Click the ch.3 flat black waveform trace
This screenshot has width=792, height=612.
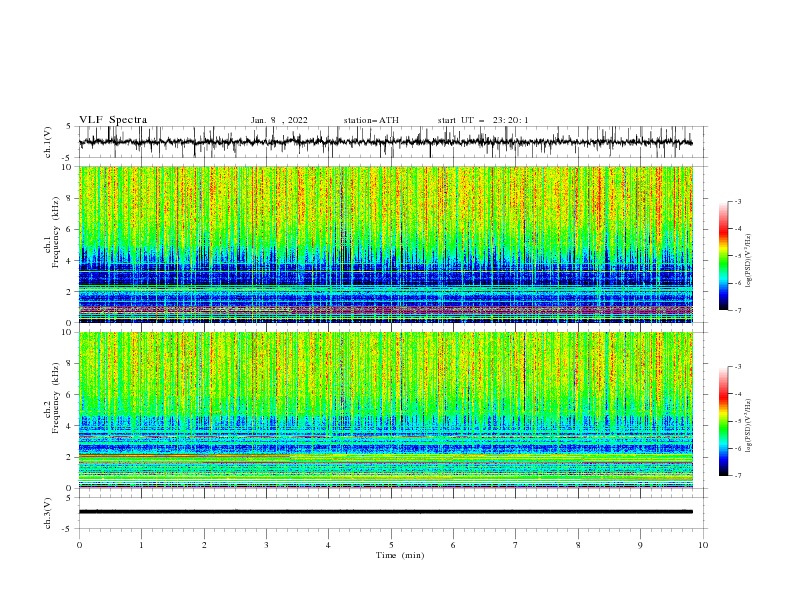click(x=385, y=512)
